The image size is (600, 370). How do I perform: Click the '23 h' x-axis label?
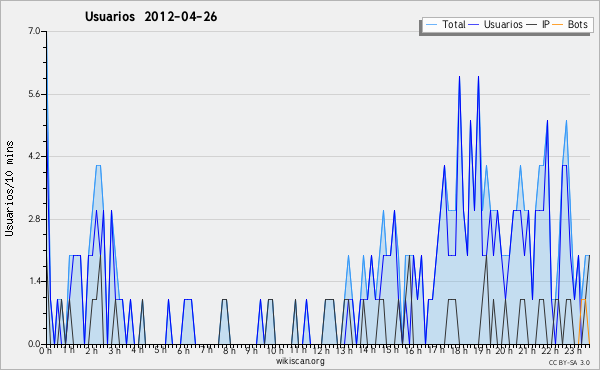click(x=573, y=351)
